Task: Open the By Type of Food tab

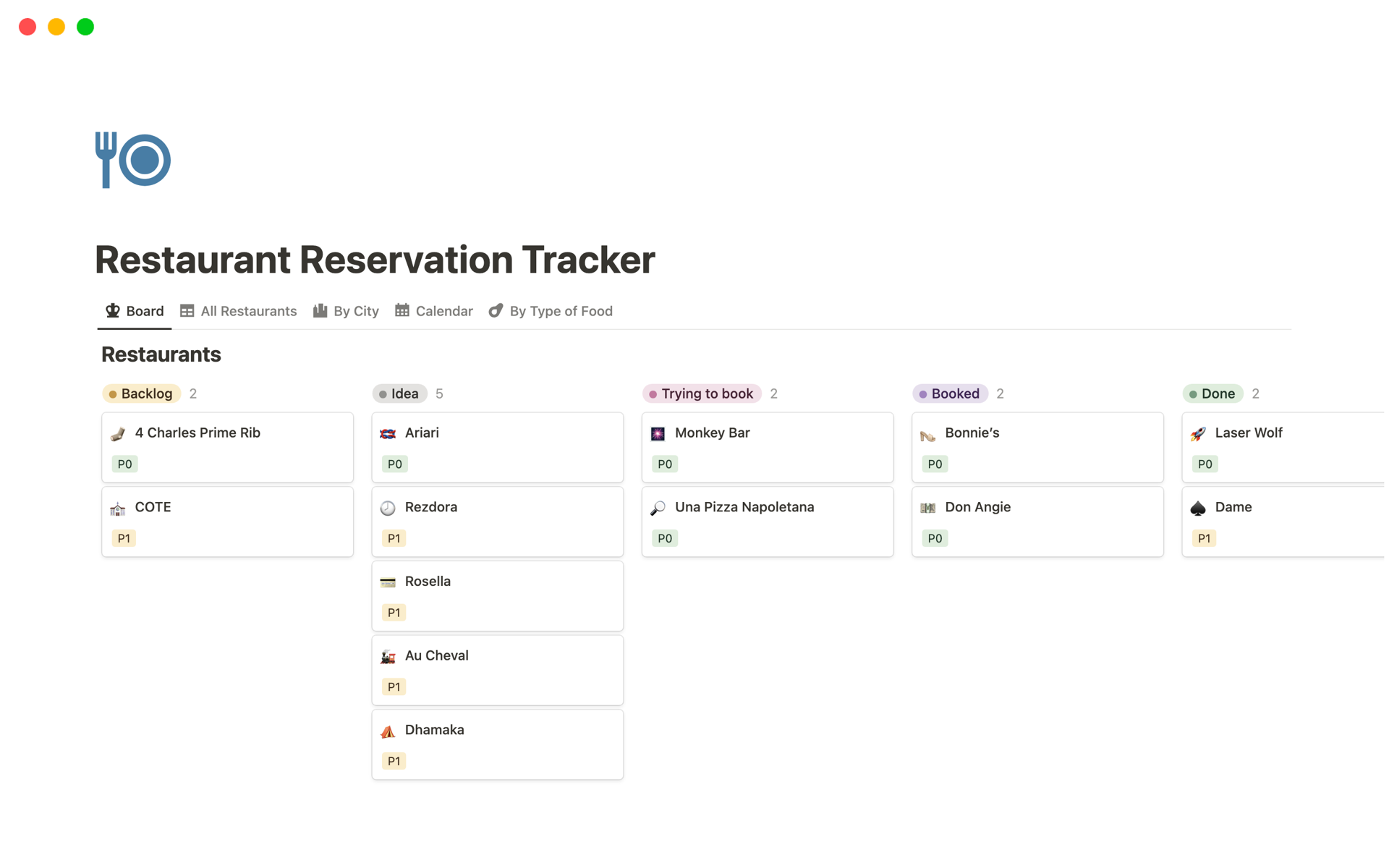Action: pos(551,311)
